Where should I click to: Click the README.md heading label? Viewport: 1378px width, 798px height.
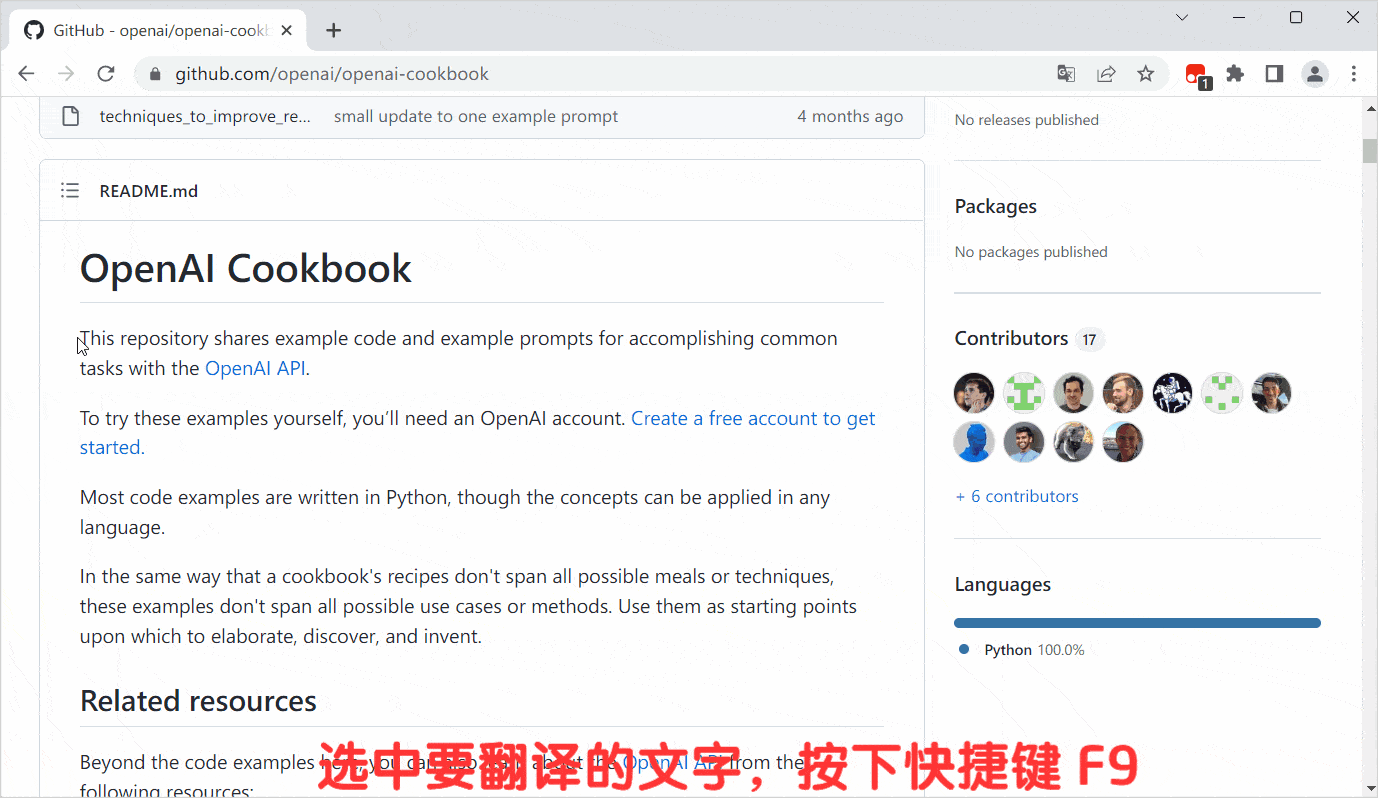(149, 191)
